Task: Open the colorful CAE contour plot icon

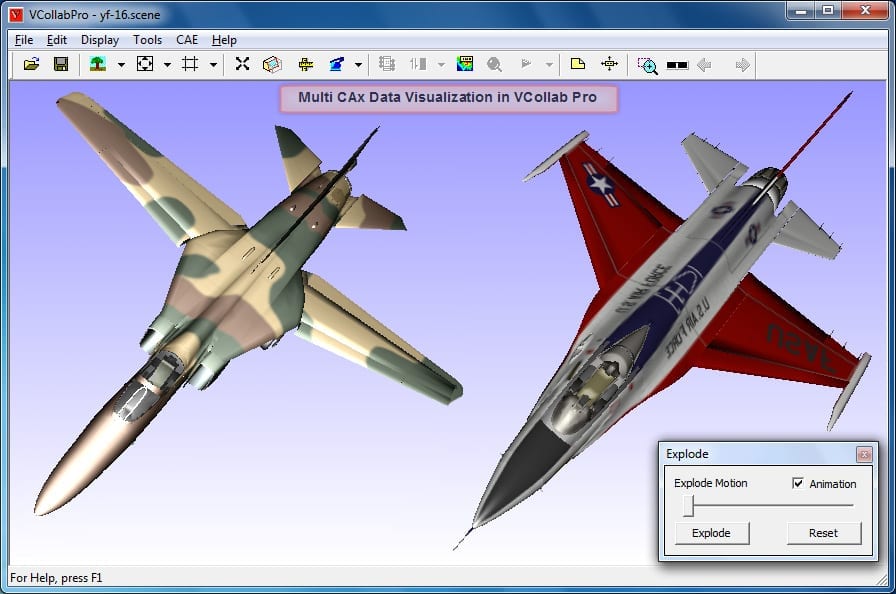Action: tap(465, 64)
